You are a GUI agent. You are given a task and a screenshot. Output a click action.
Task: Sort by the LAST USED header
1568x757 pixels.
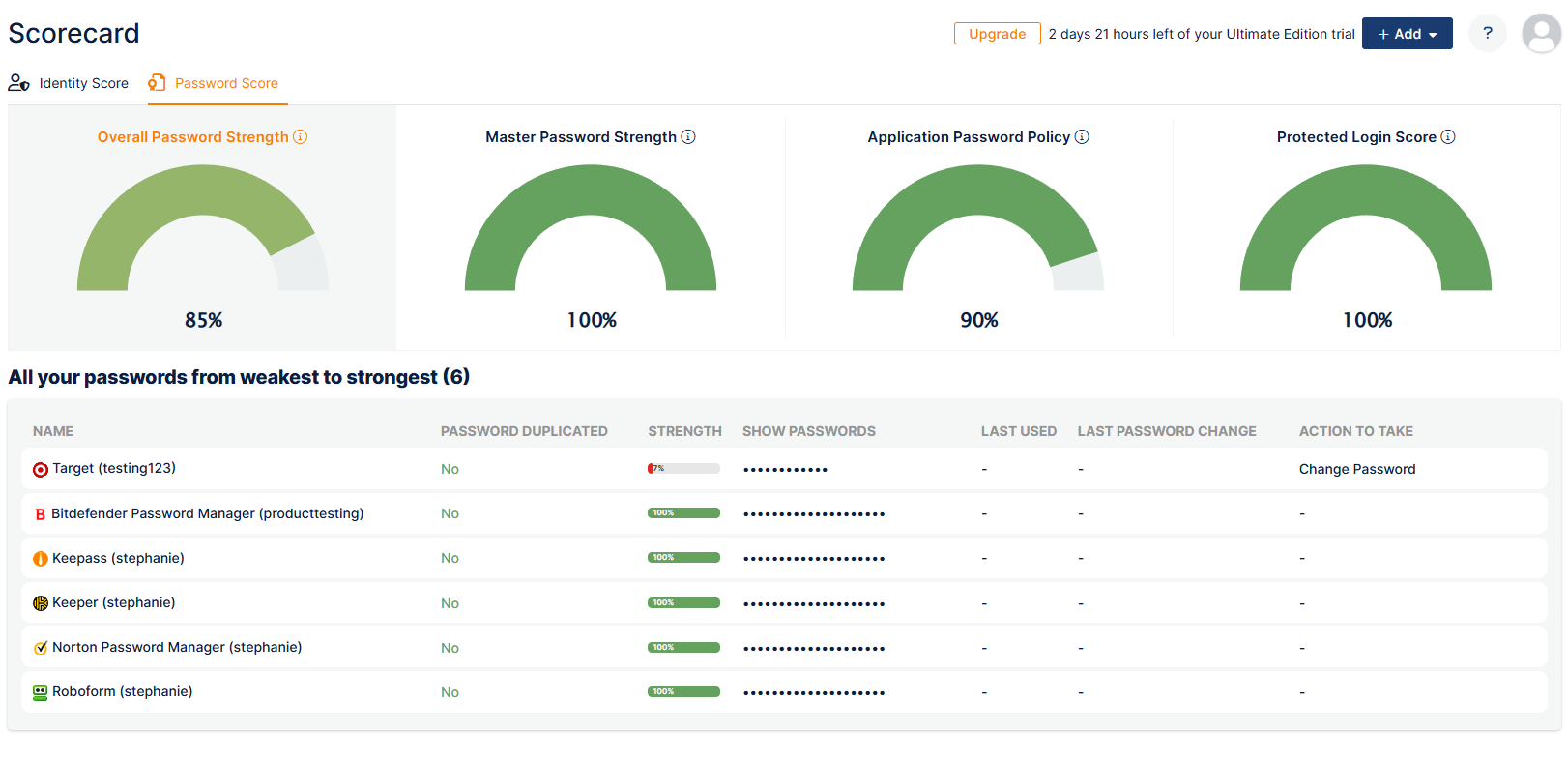pyautogui.click(x=1019, y=431)
